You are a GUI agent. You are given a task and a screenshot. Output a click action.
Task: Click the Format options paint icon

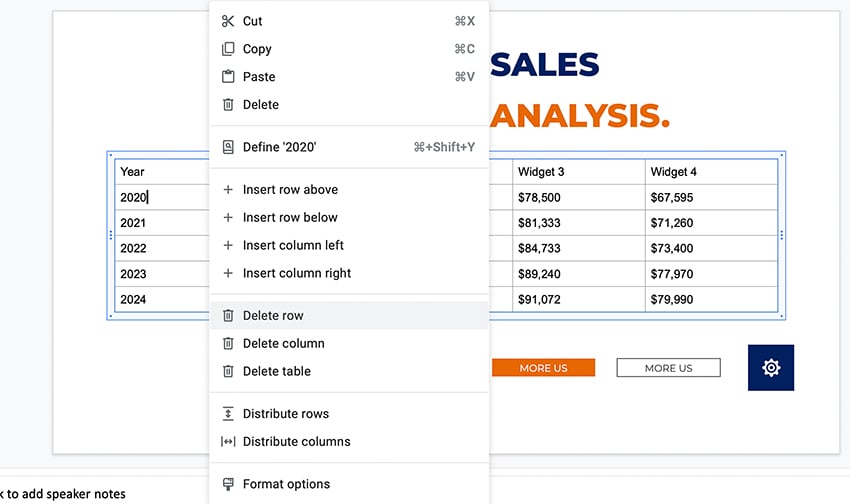click(228, 484)
